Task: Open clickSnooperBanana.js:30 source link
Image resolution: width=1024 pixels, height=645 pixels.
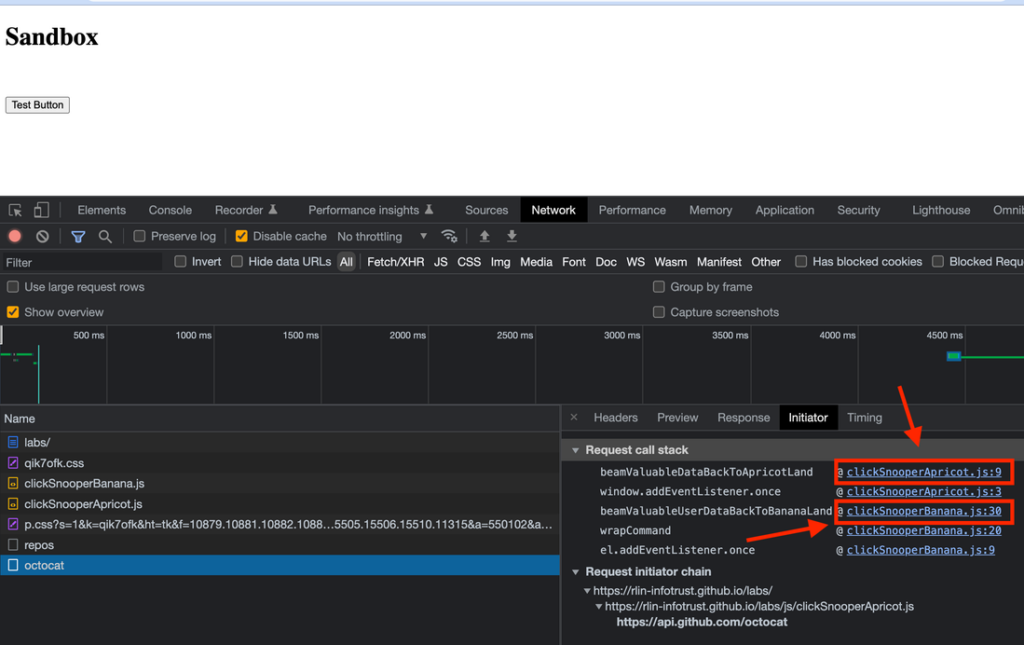Action: pyautogui.click(x=923, y=511)
